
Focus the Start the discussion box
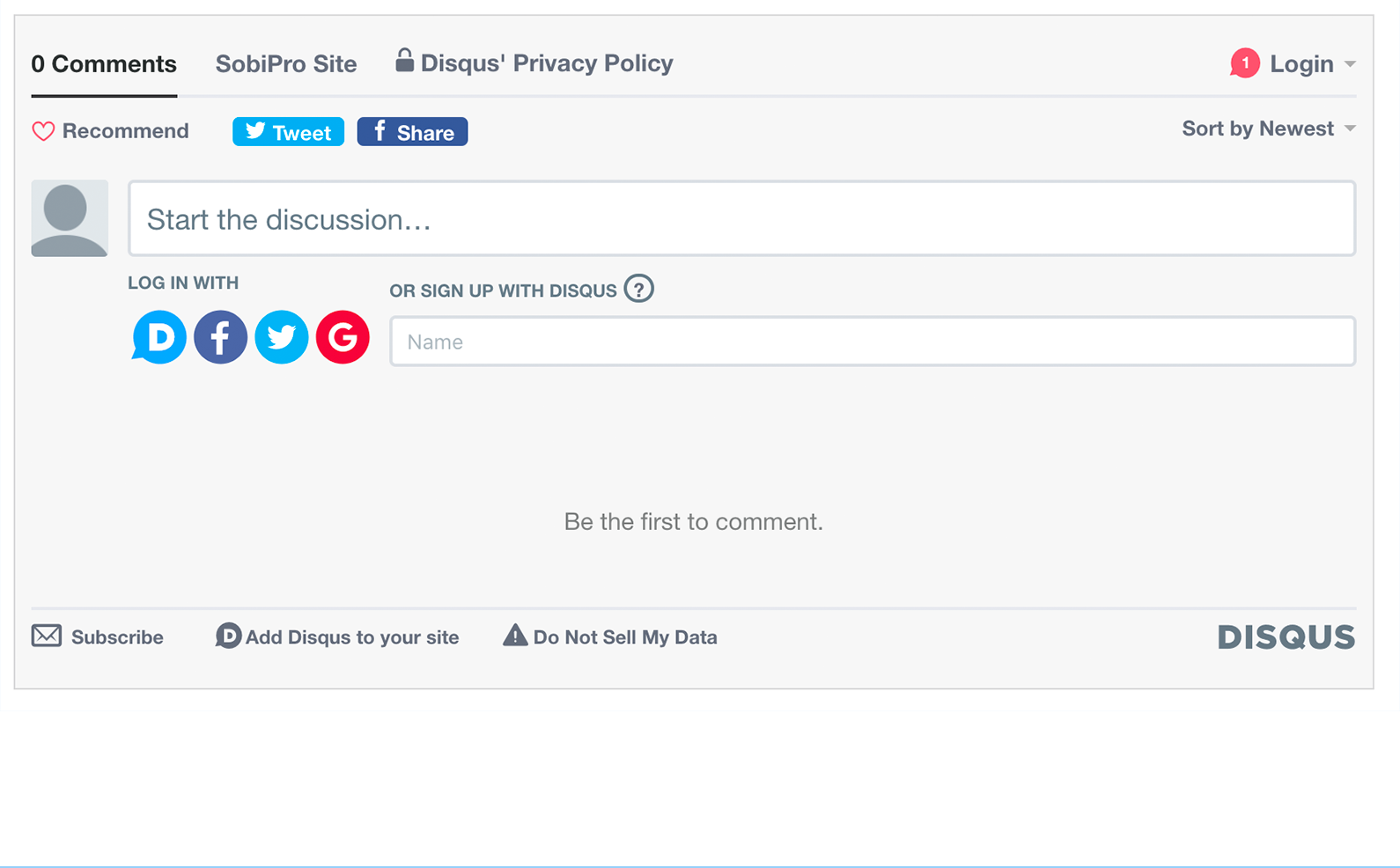coord(741,218)
